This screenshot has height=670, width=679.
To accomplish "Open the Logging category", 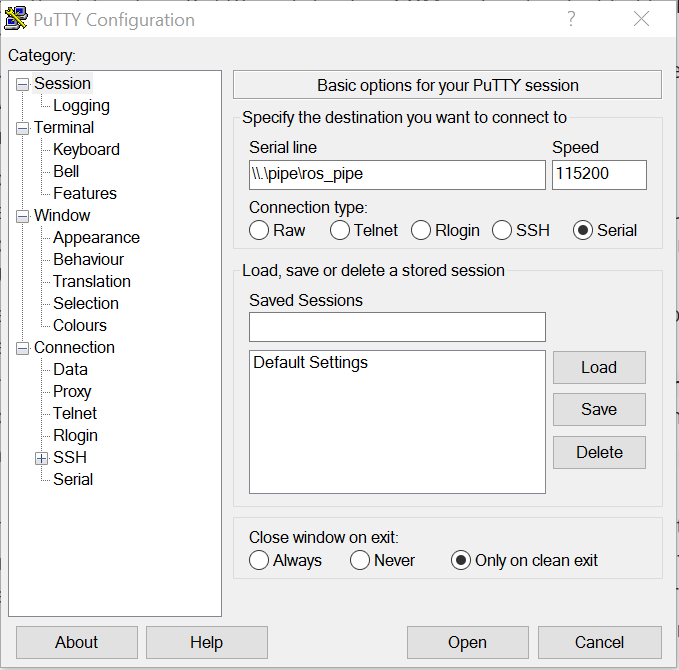I will pyautogui.click(x=81, y=106).
